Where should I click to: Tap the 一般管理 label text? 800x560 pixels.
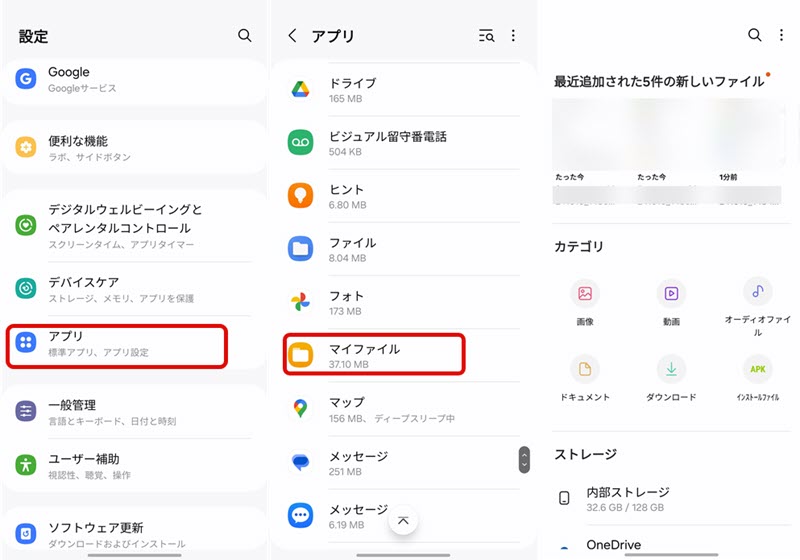coord(72,405)
